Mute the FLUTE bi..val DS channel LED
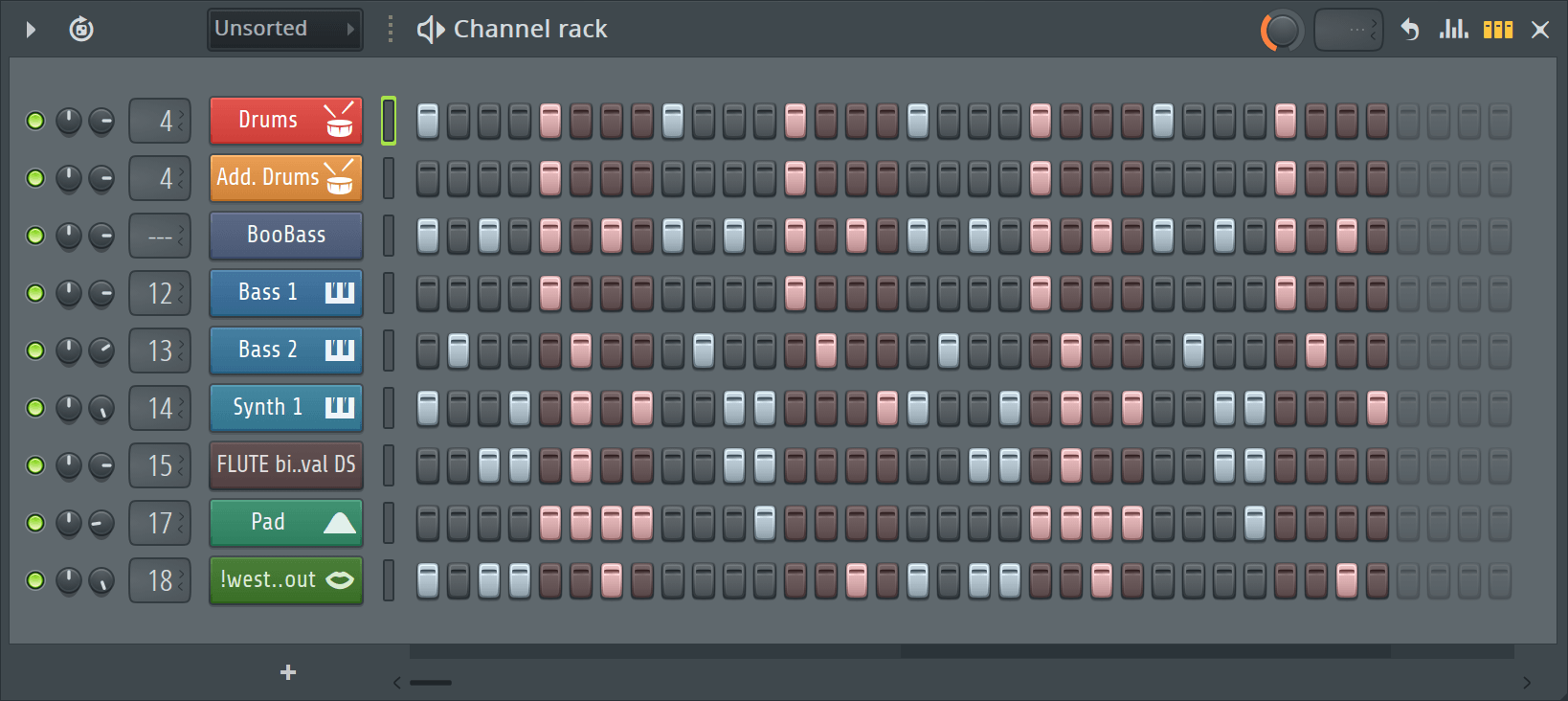This screenshot has width=1568, height=701. click(x=35, y=465)
